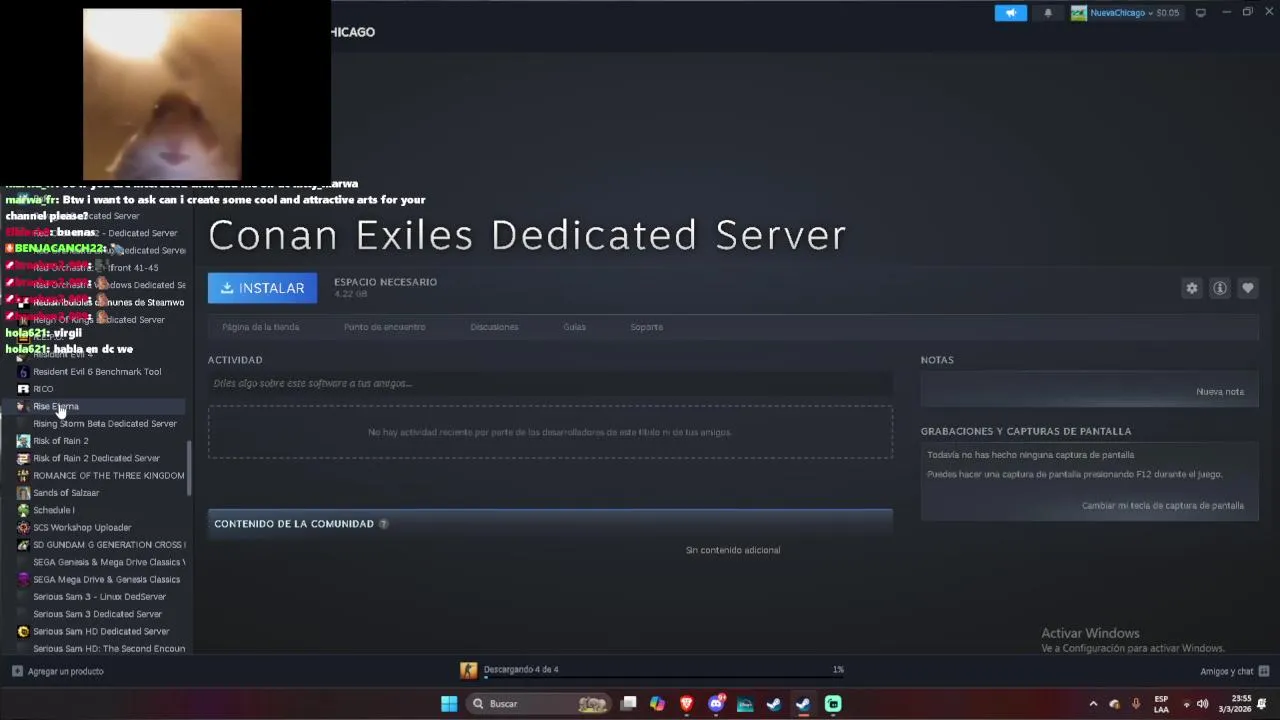1280x720 pixels.
Task: Click the taskbar Buscar search box
Action: 539,704
